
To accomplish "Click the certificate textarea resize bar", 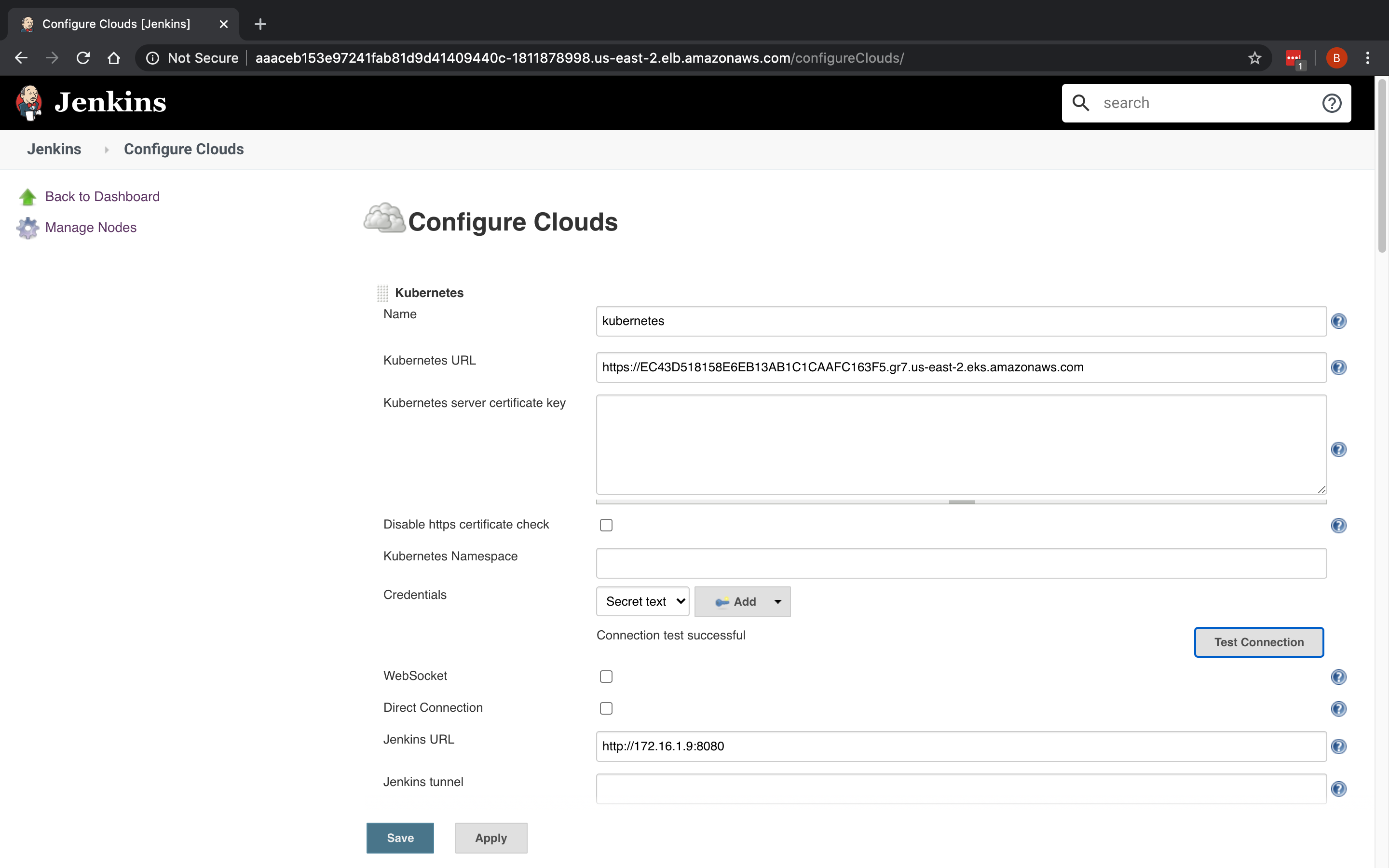I will point(961,502).
